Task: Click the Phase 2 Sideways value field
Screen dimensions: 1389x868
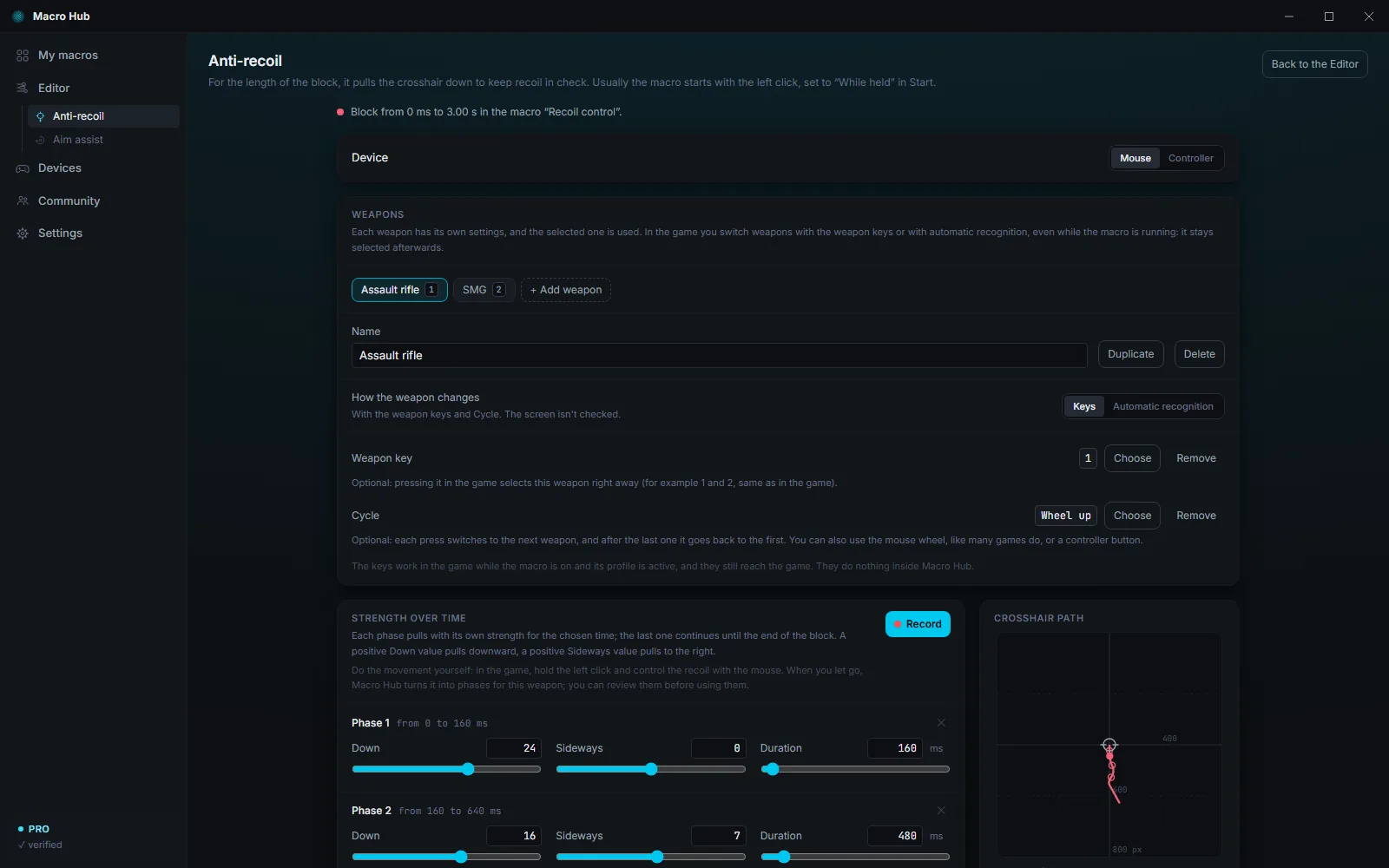Action: tap(718, 836)
